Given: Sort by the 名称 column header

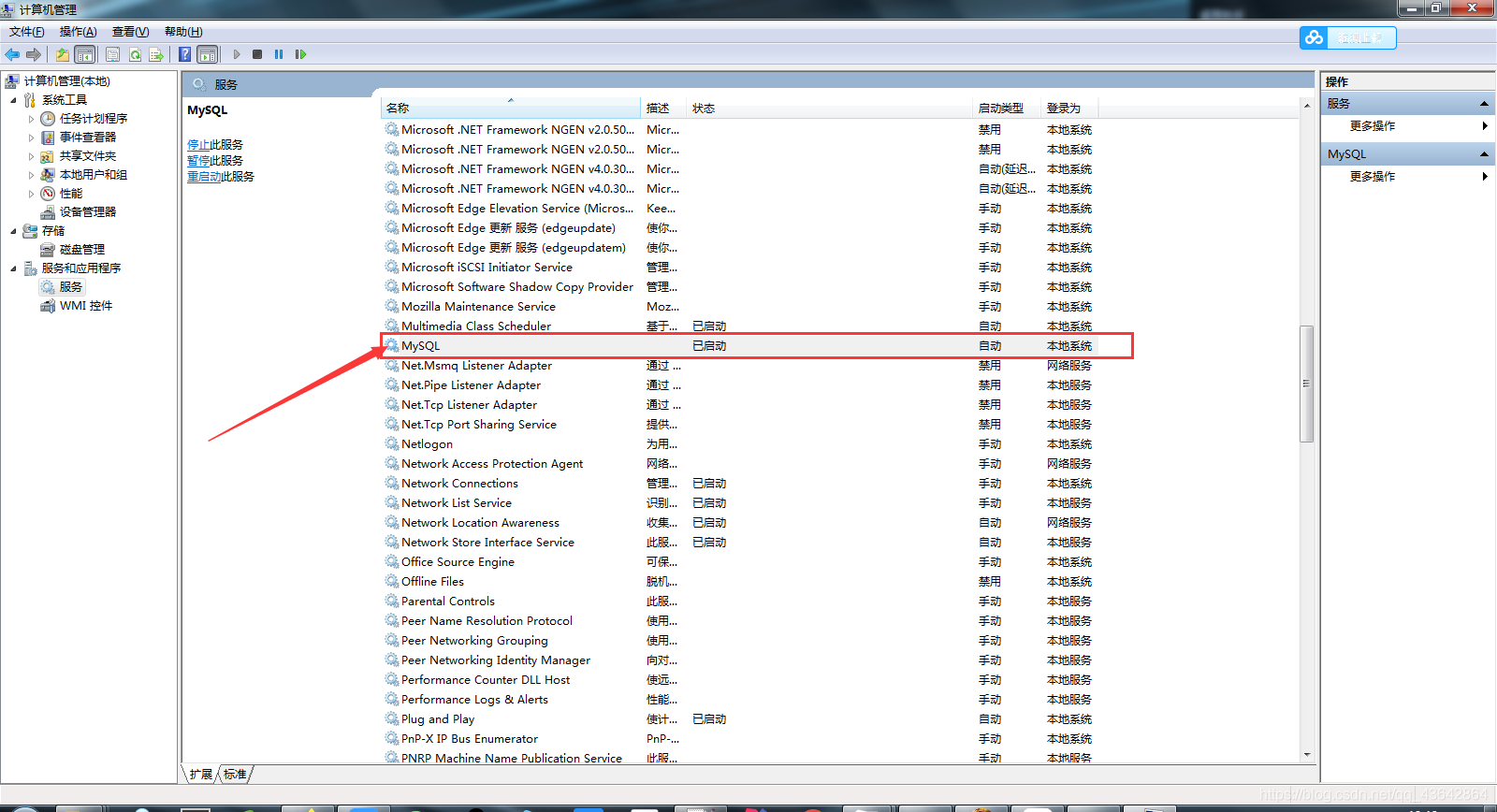Looking at the screenshot, I should coord(511,109).
